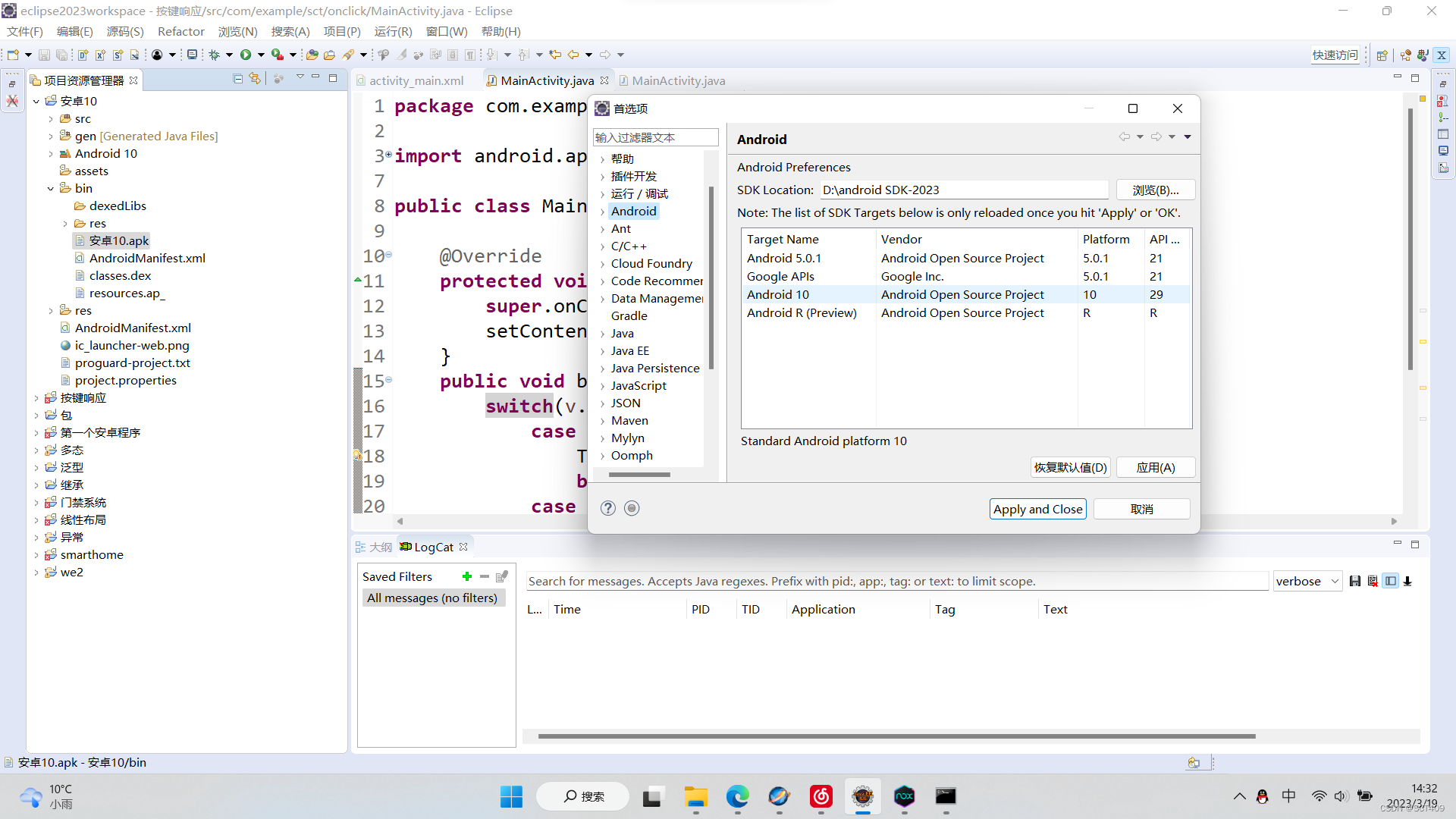The height and width of the screenshot is (819, 1456).
Task: Click the Run Last Tool red-toolbox icon
Action: [278, 55]
